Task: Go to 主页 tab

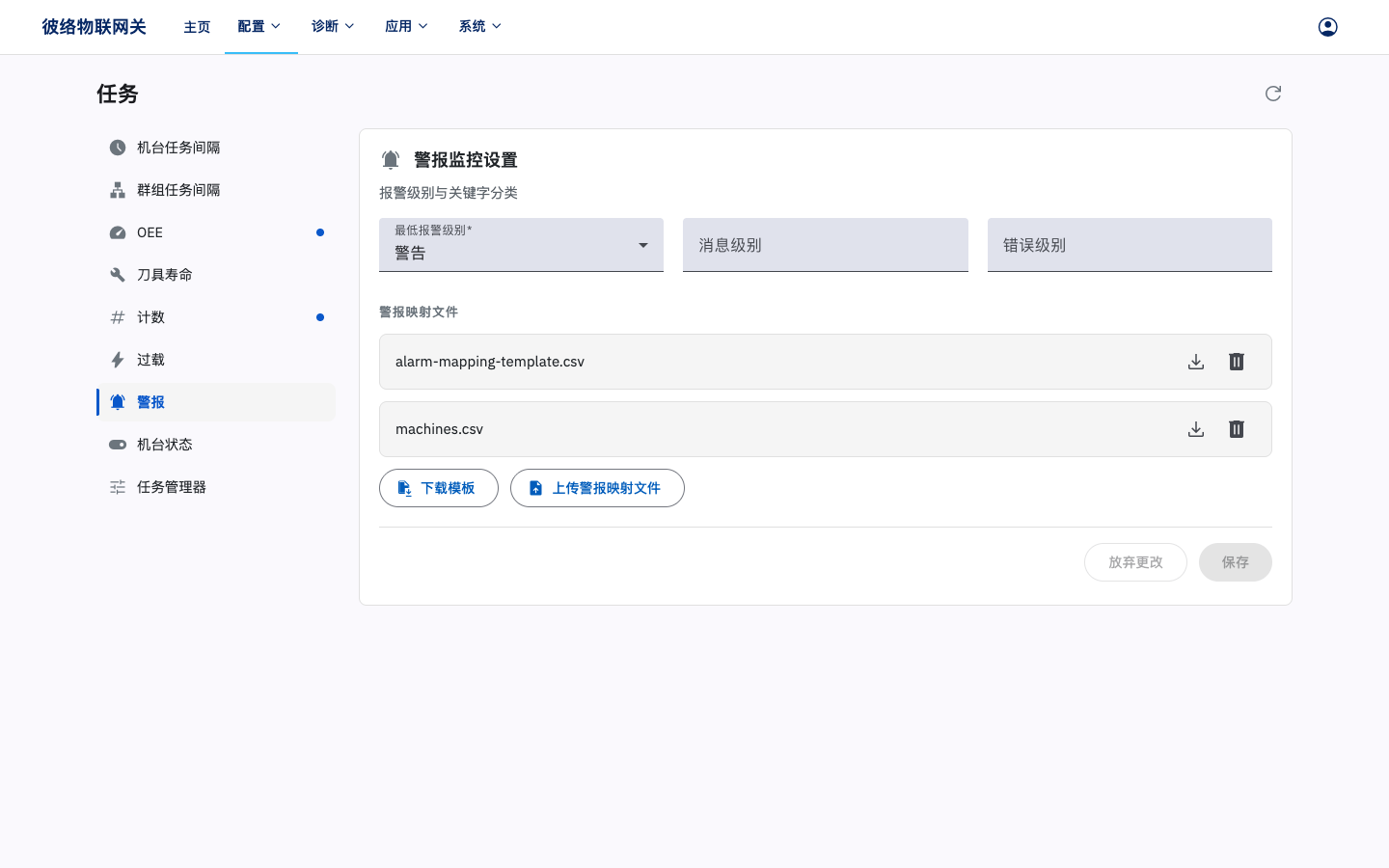Action: [x=197, y=27]
